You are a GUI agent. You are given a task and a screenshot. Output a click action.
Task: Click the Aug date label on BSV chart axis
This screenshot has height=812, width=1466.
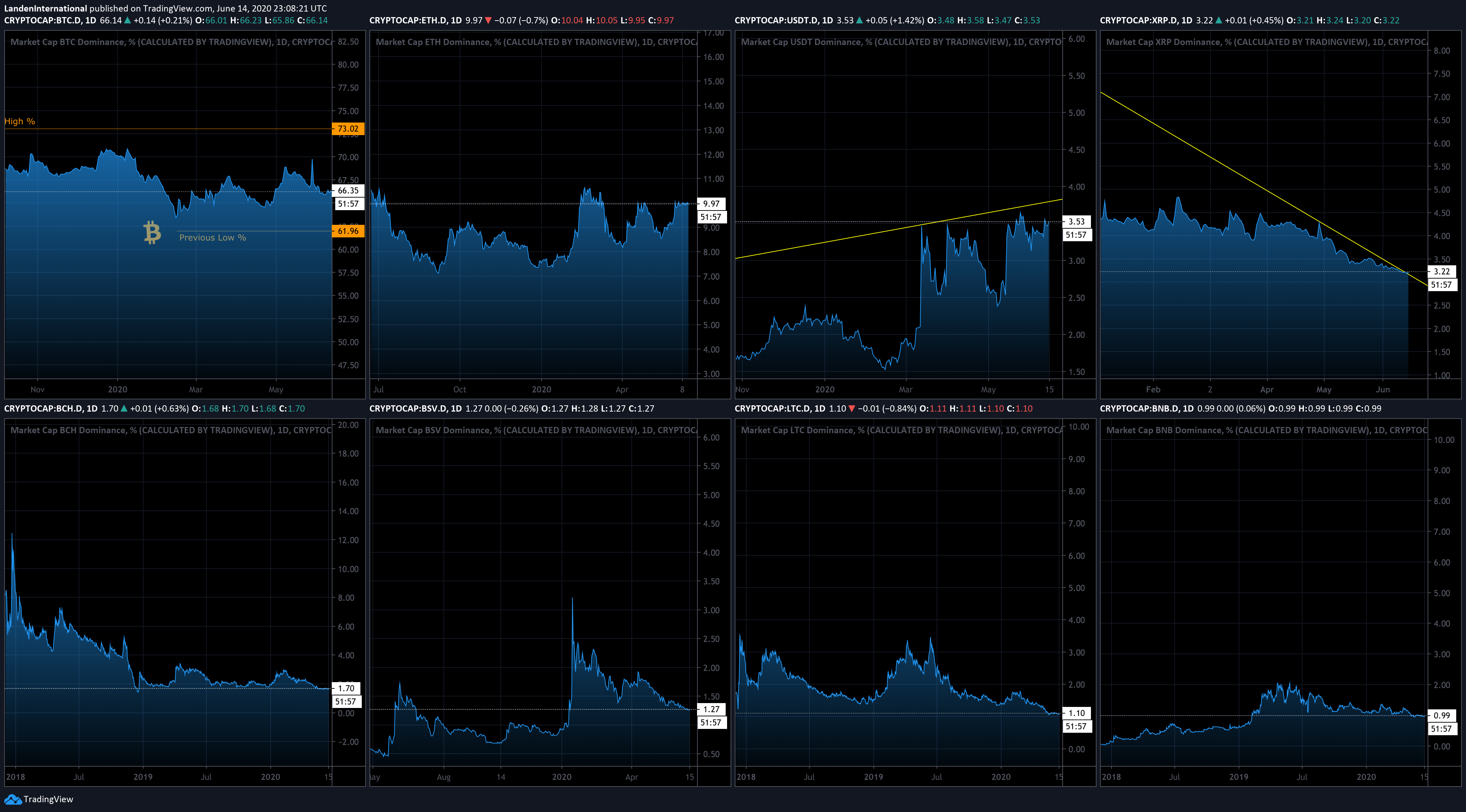click(x=444, y=777)
